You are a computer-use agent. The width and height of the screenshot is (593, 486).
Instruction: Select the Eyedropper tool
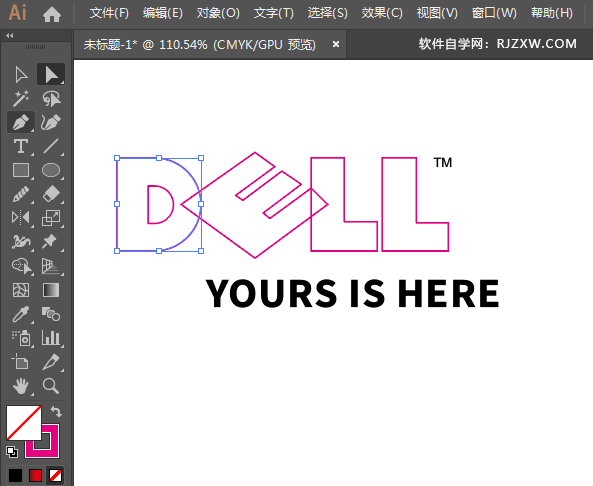[21, 314]
